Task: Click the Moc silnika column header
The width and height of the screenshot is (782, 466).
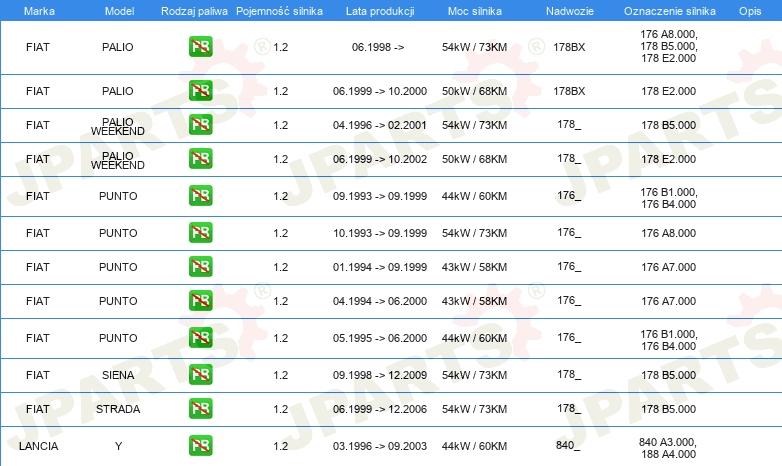Action: 474,11
